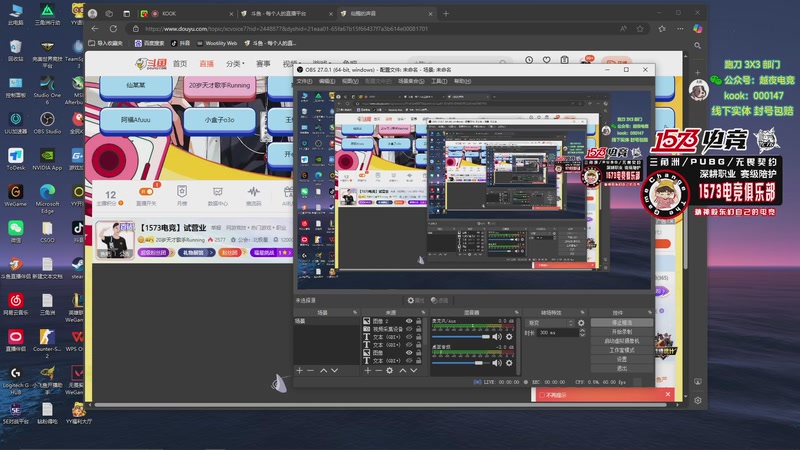Click 启动虚拟摄像机 button in OBS
The width and height of the screenshot is (800, 450).
click(x=621, y=341)
